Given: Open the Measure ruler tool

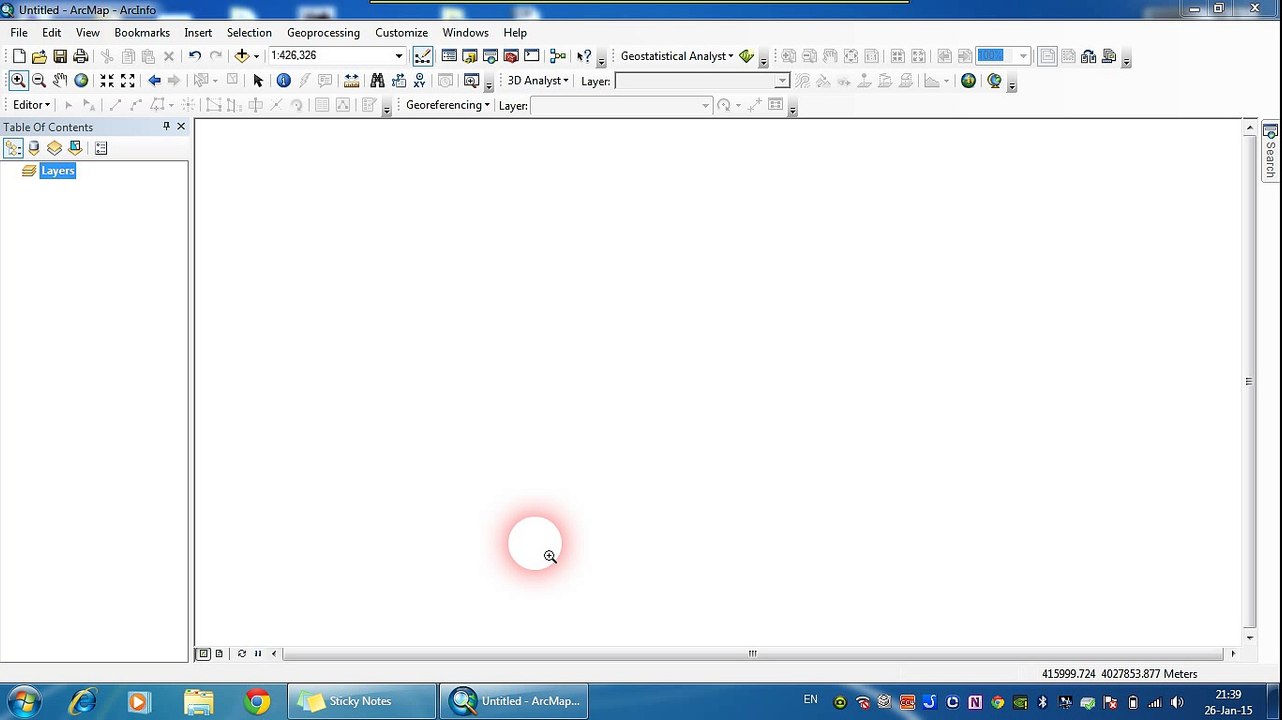Looking at the screenshot, I should click(x=351, y=80).
